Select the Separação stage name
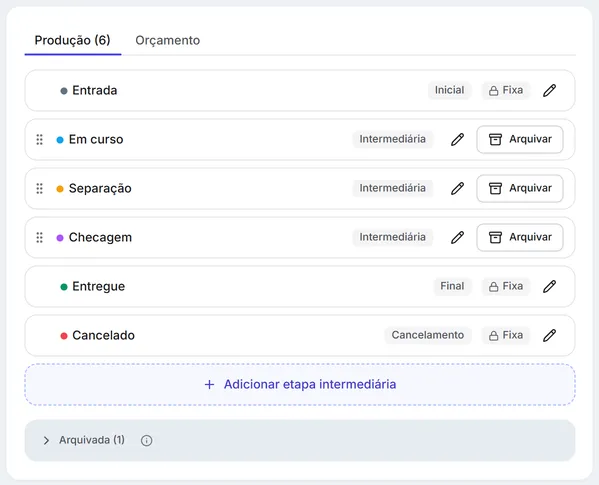Screen dimensions: 599x485 tap(100, 188)
